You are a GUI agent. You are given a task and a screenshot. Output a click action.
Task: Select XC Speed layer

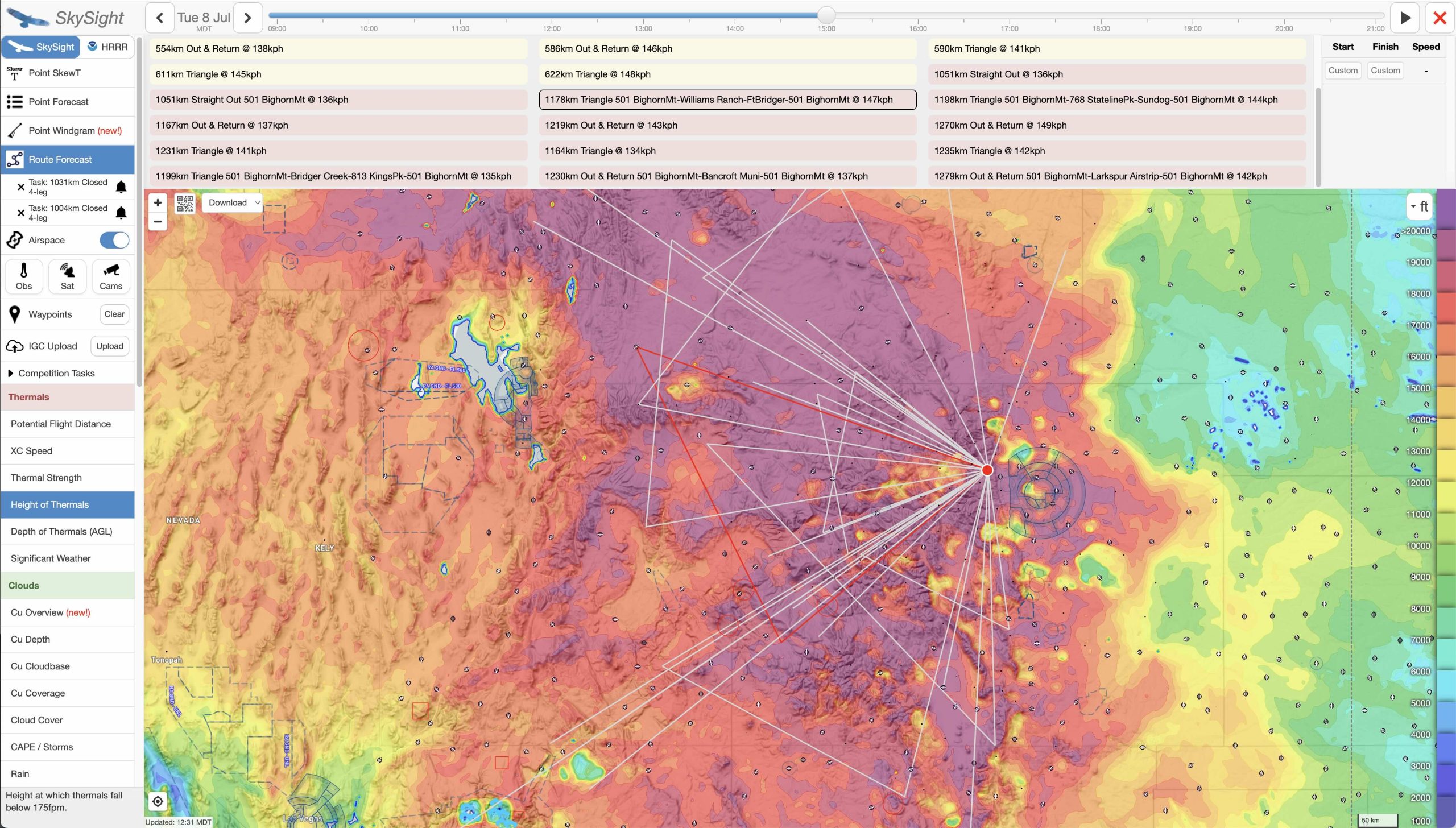click(68, 451)
